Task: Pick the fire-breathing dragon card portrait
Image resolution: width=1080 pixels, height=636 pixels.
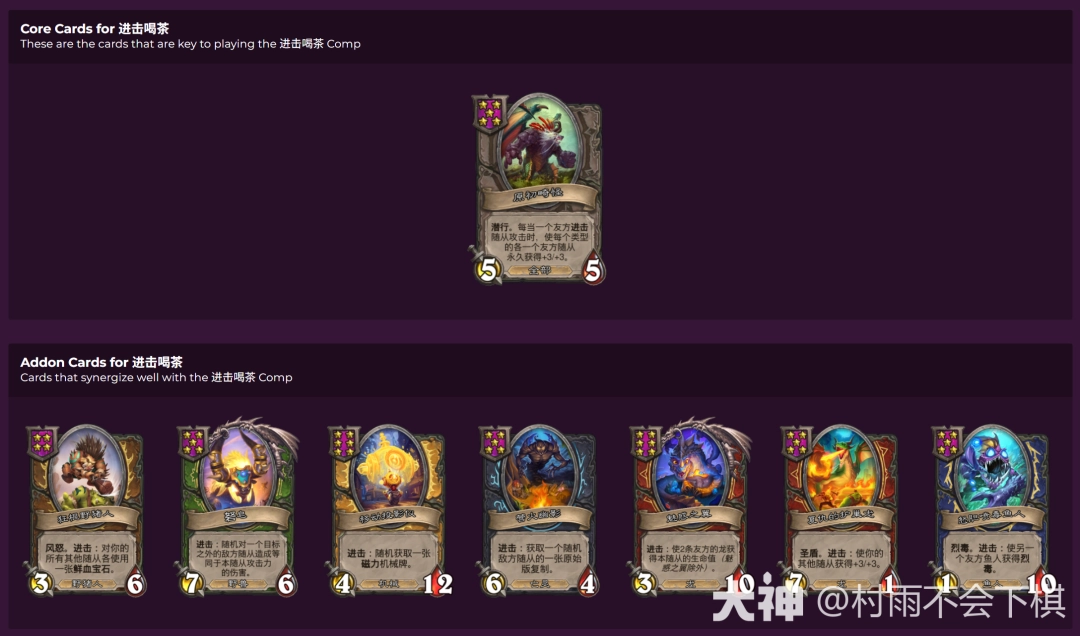Action: pos(842,469)
